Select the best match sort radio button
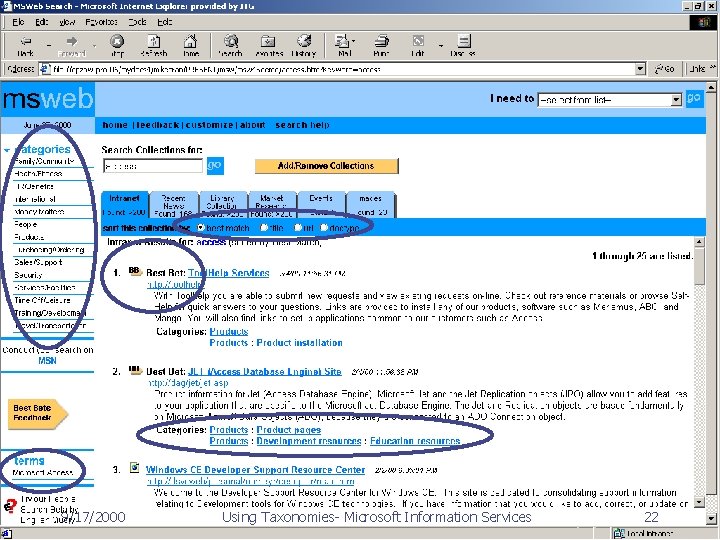The image size is (720, 540). point(201,227)
